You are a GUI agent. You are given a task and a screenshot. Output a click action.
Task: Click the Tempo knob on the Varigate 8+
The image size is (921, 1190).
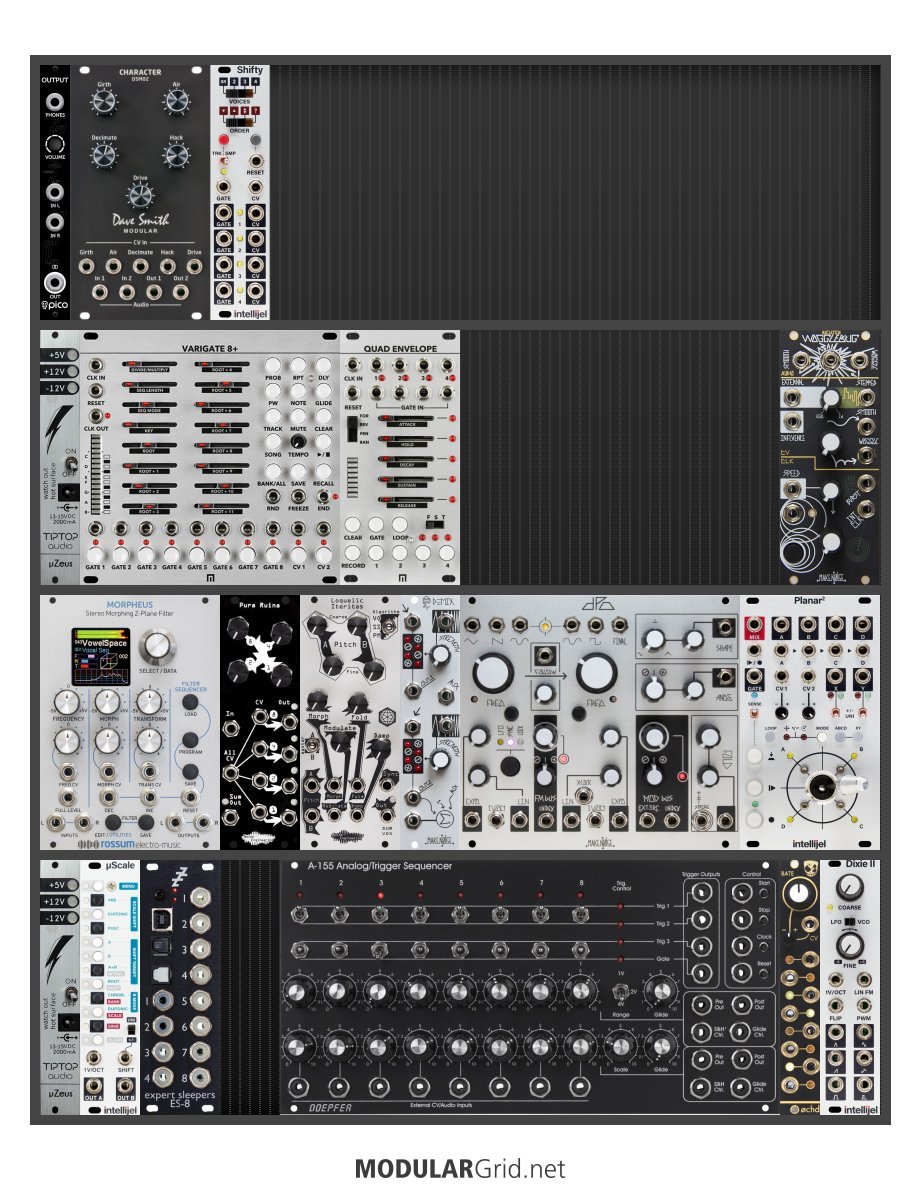[x=298, y=441]
